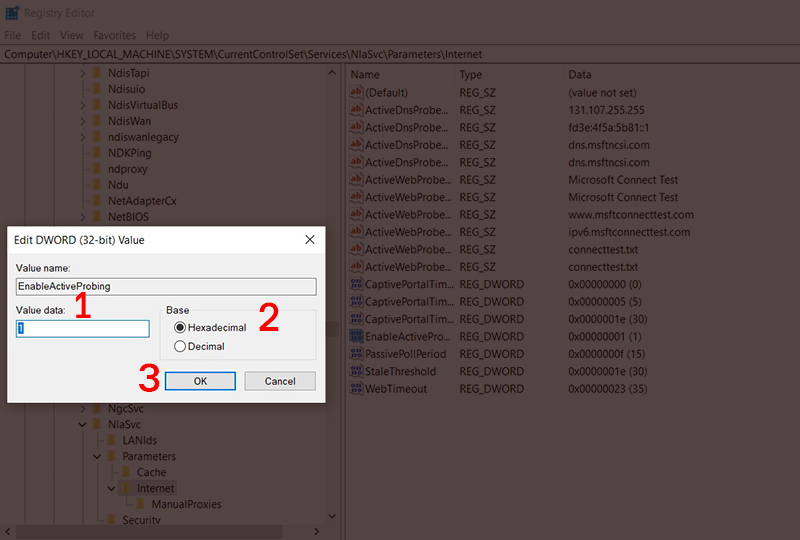Select the Internet key in the tree
Screen dimensions: 800x540
(x=155, y=488)
